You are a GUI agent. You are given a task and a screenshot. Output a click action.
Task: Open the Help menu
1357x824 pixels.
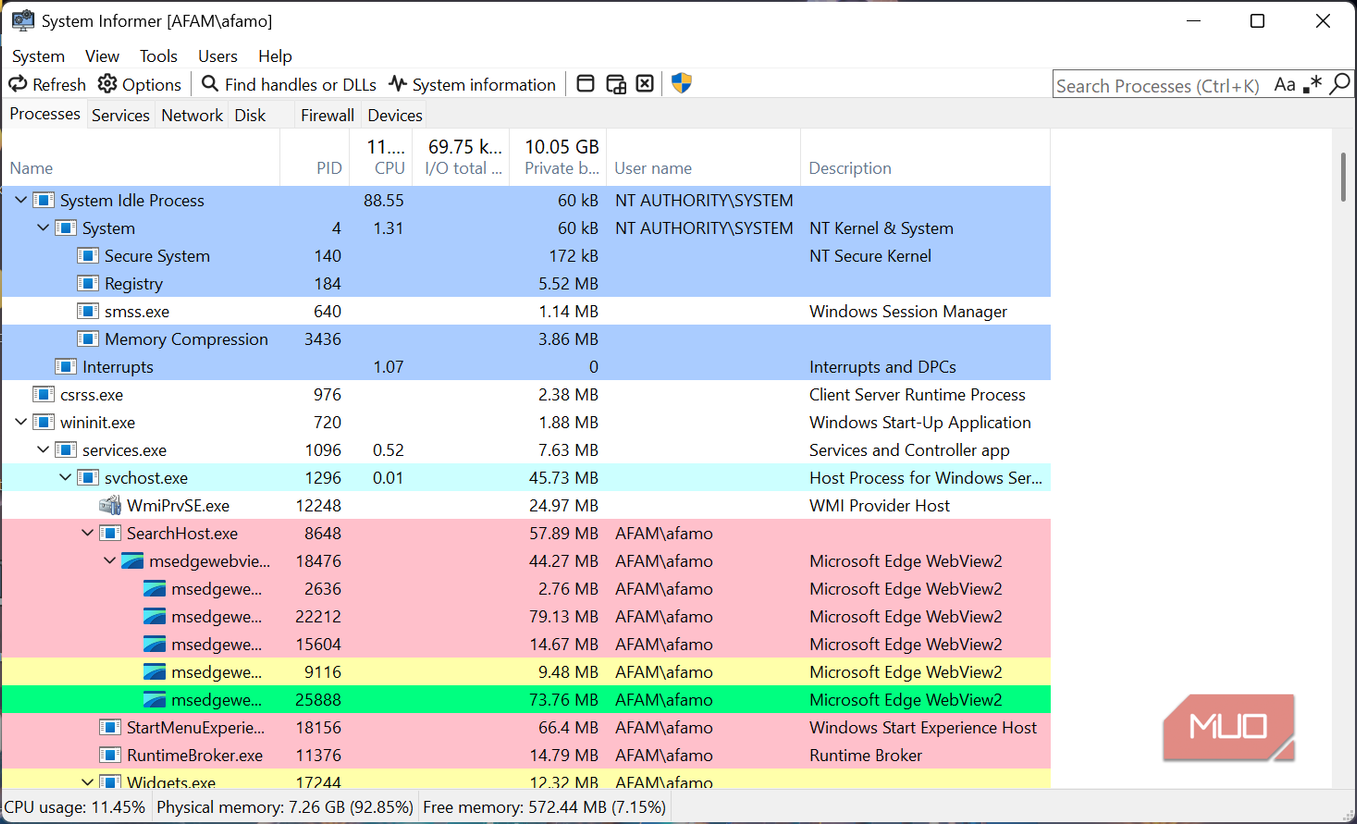(275, 56)
